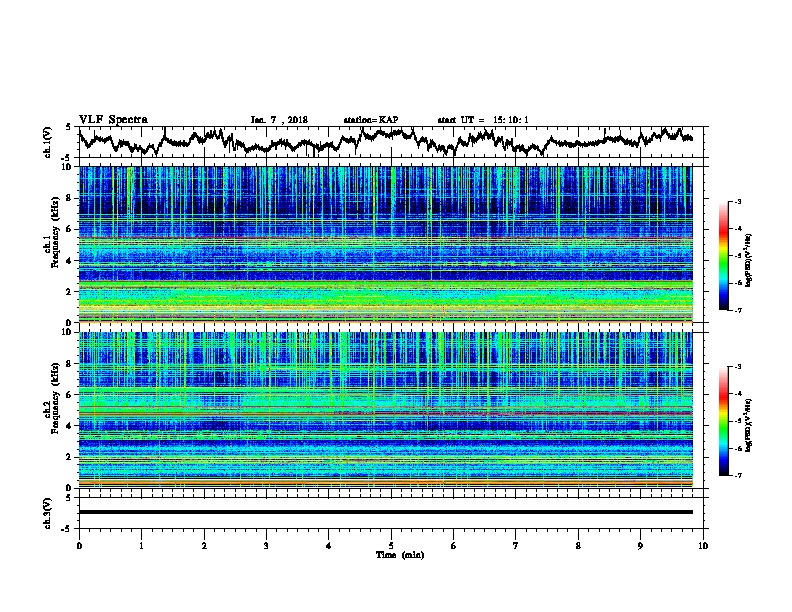This screenshot has height=612, width=792.
Task: Click the ch.1 spectrogram color scale bar
Action: (723, 256)
